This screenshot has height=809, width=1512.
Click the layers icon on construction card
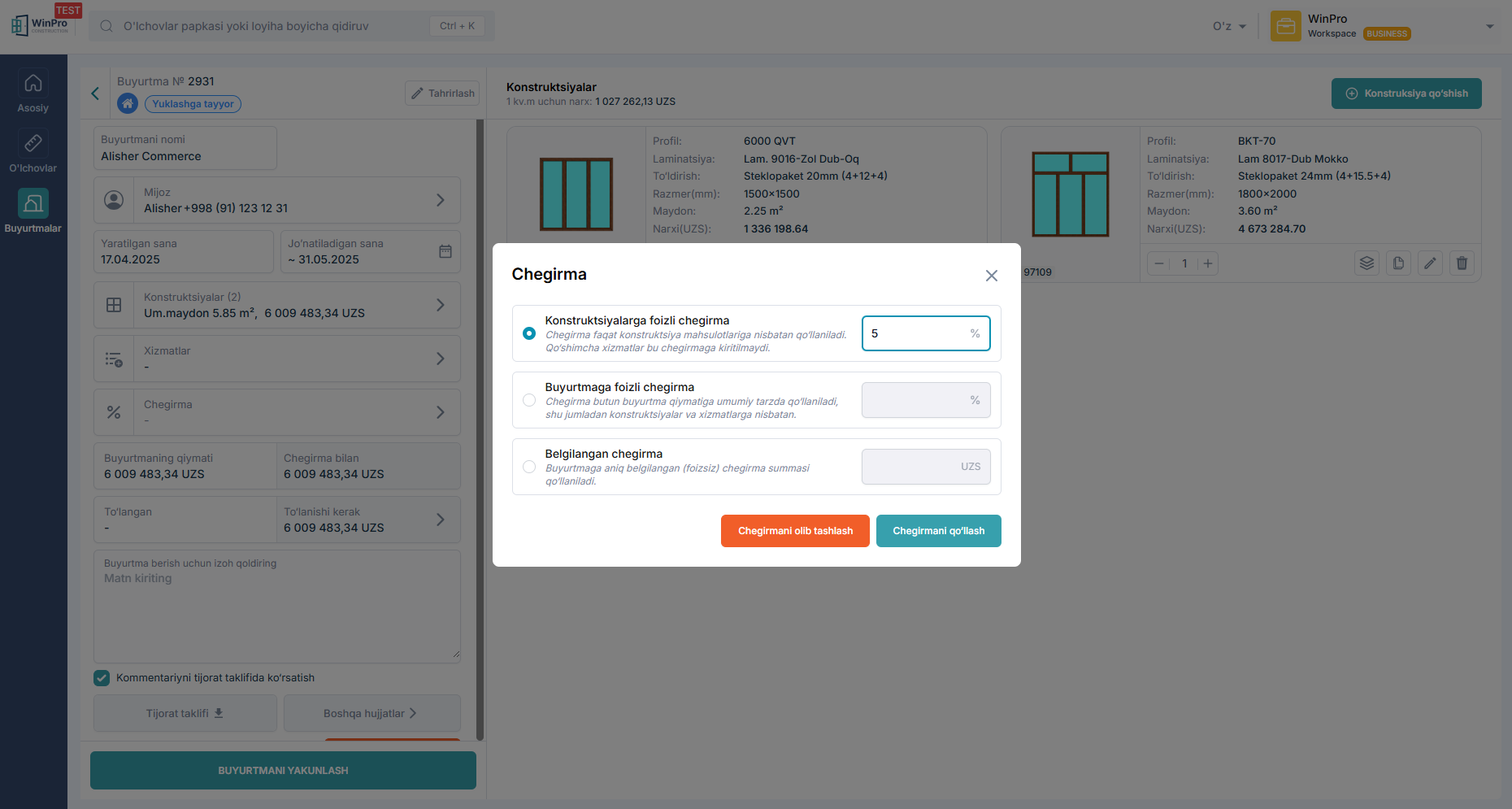(1366, 263)
